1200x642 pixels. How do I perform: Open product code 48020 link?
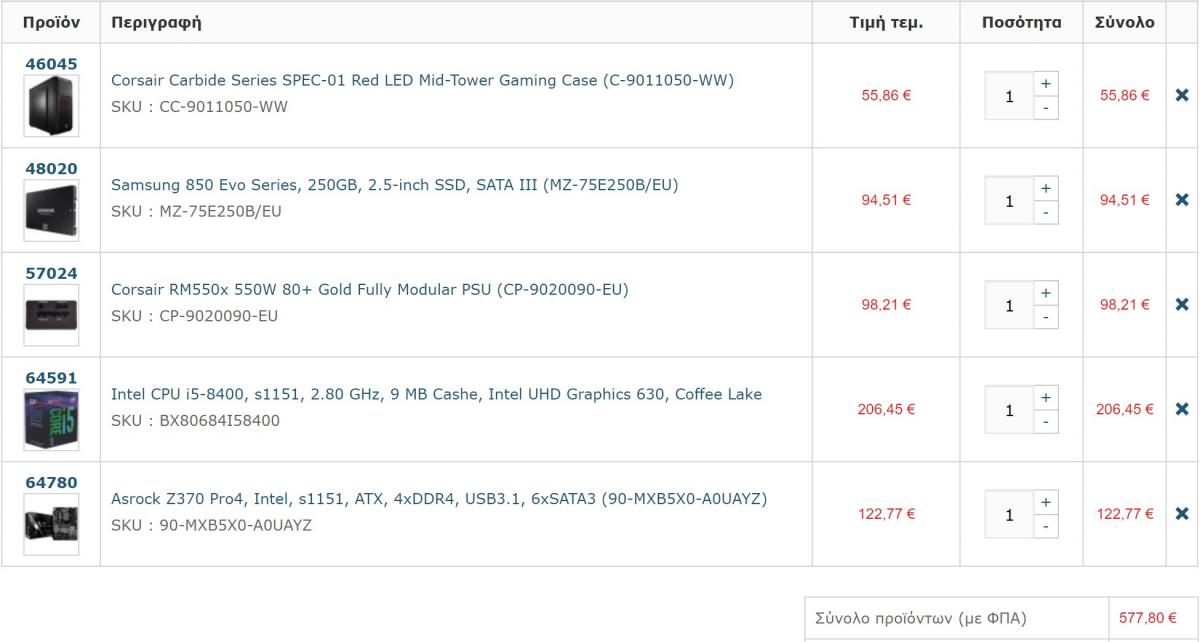(51, 169)
